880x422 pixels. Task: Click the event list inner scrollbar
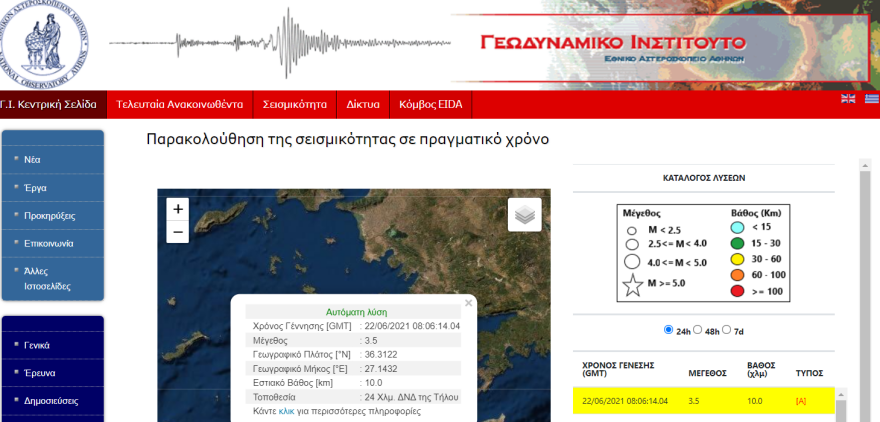841,405
